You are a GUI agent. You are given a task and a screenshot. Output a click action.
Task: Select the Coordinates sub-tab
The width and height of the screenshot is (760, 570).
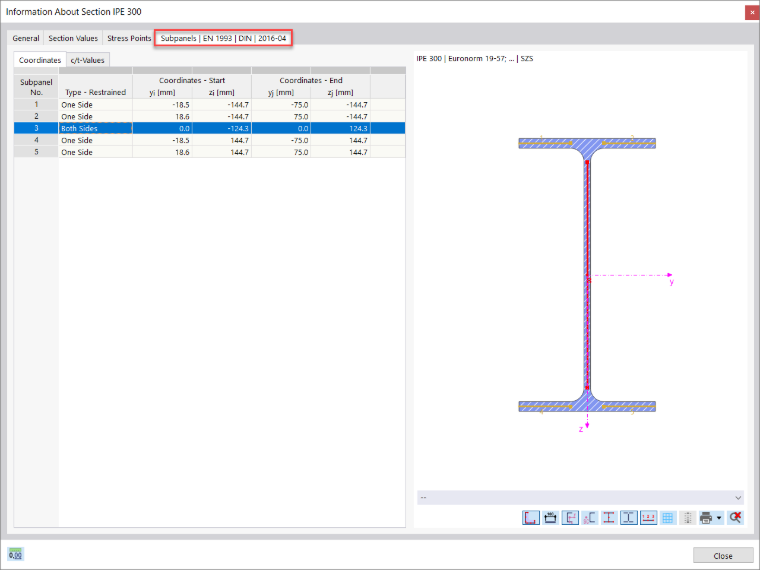(x=40, y=60)
